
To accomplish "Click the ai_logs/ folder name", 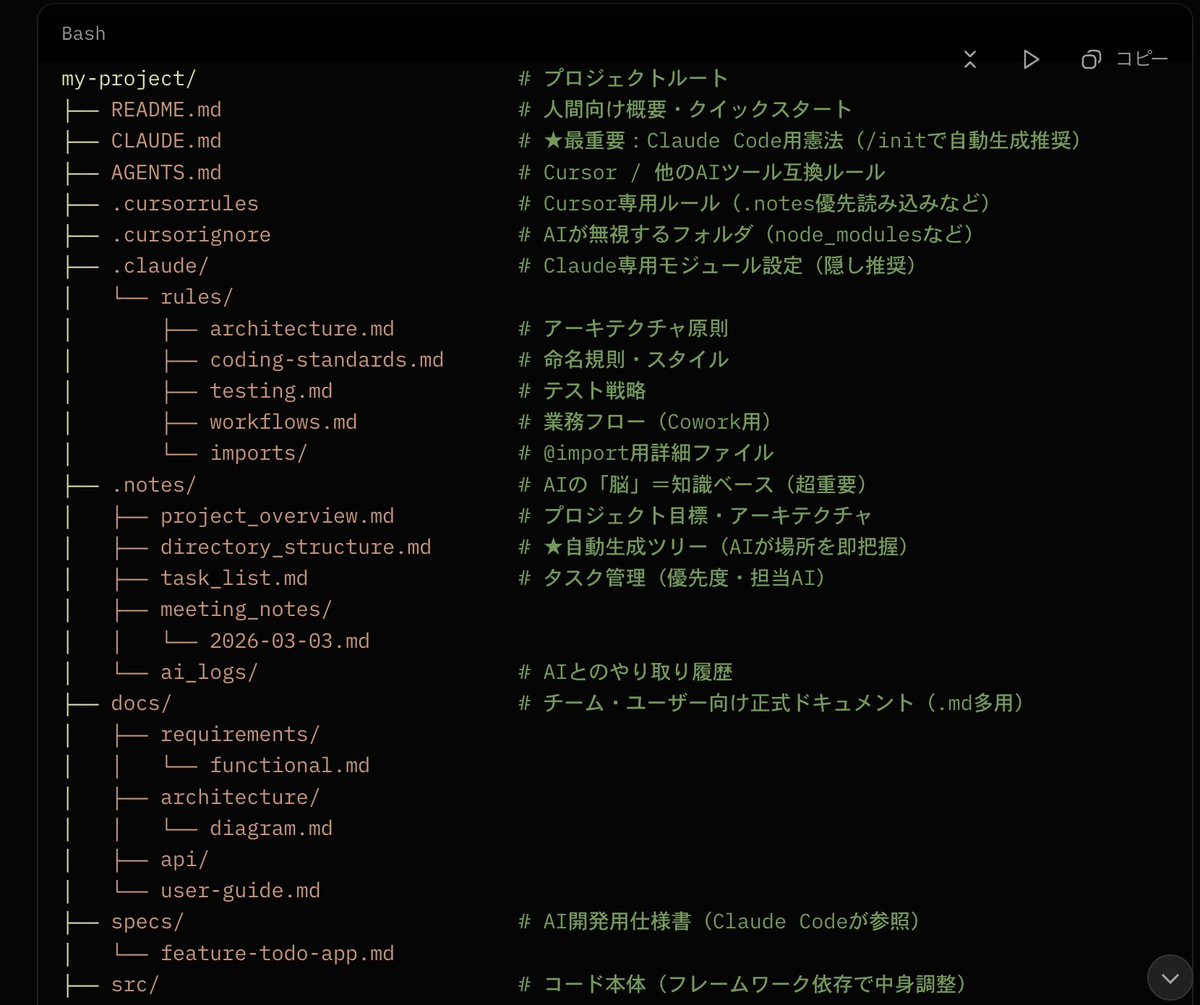I will tap(209, 672).
